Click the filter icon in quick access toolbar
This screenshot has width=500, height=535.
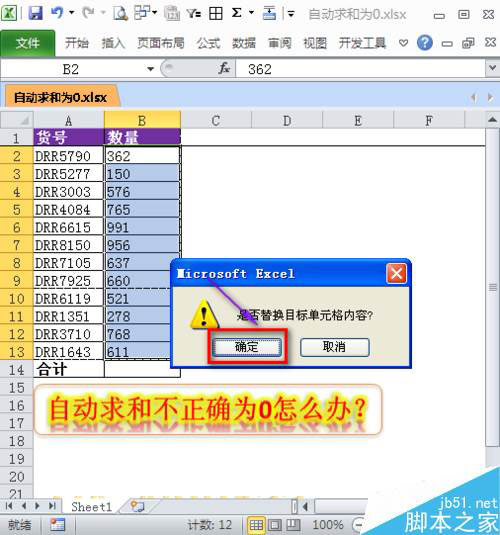[194, 14]
